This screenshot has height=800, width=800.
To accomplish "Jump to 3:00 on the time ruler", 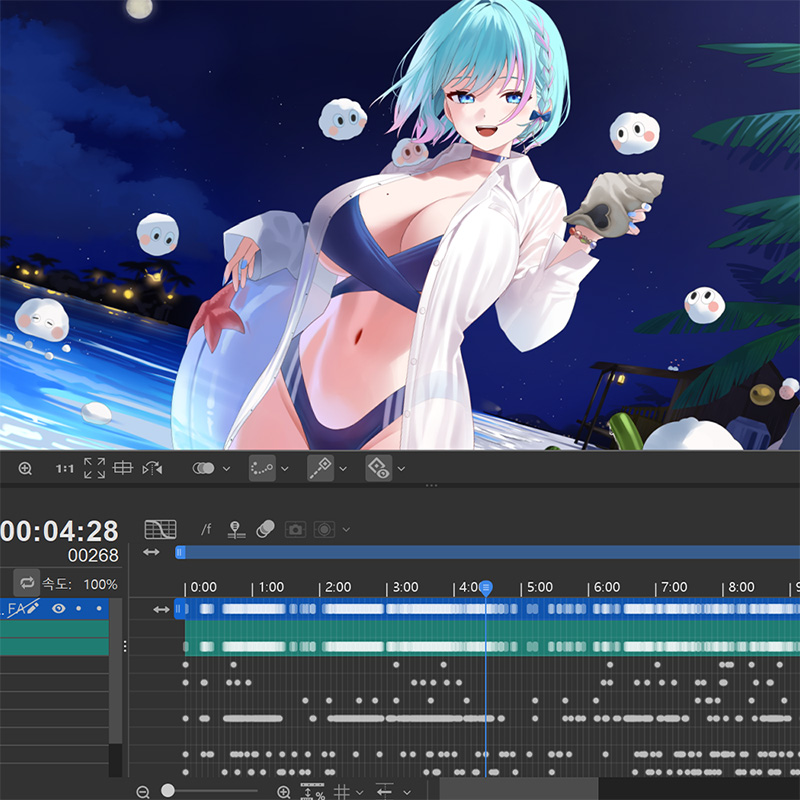I will (405, 587).
